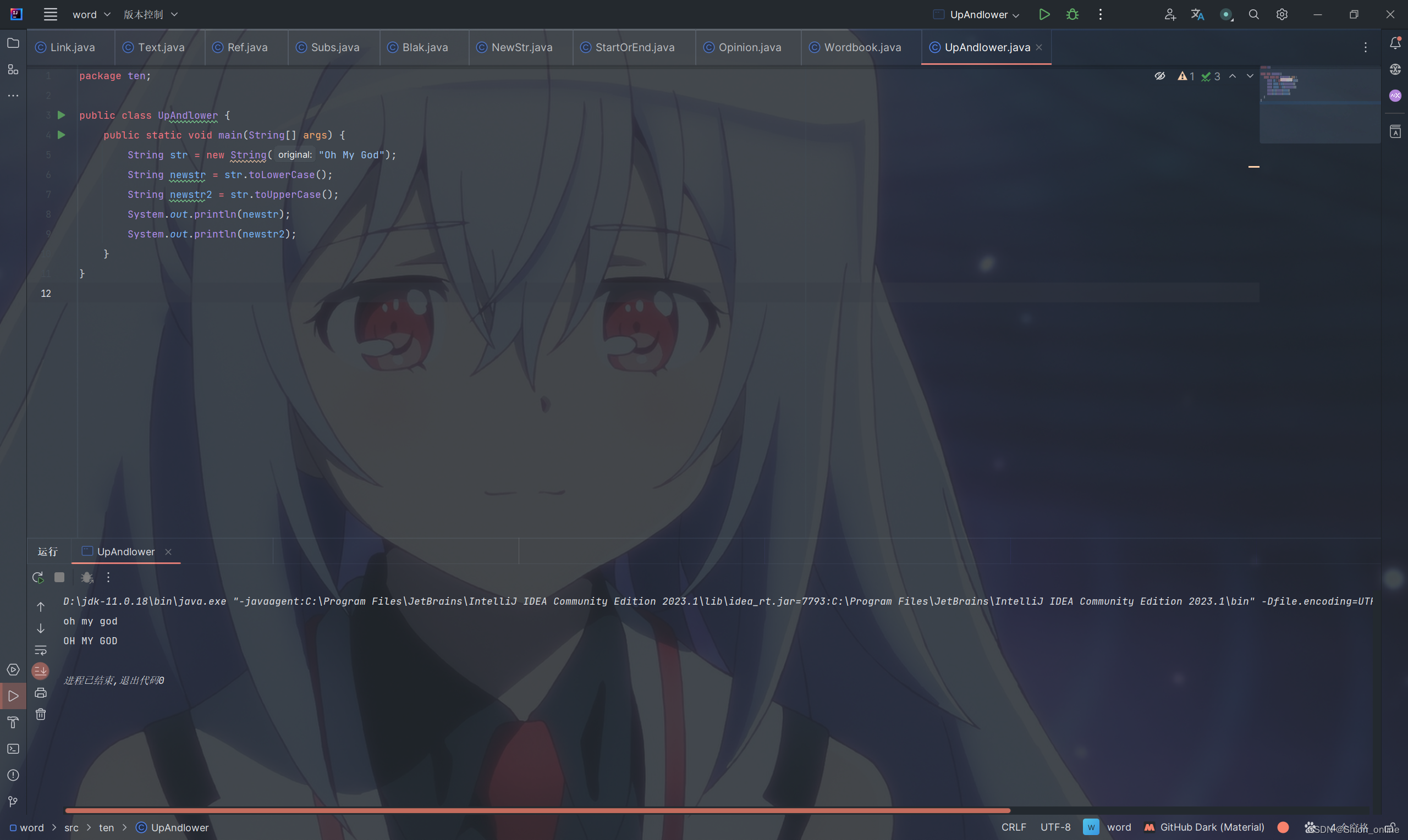Image resolution: width=1408 pixels, height=840 pixels.
Task: Stop the running process
Action: coord(59,577)
